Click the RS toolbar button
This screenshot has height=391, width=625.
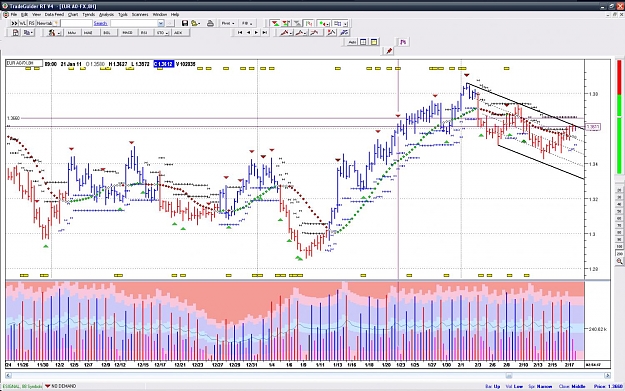pyautogui.click(x=31, y=23)
